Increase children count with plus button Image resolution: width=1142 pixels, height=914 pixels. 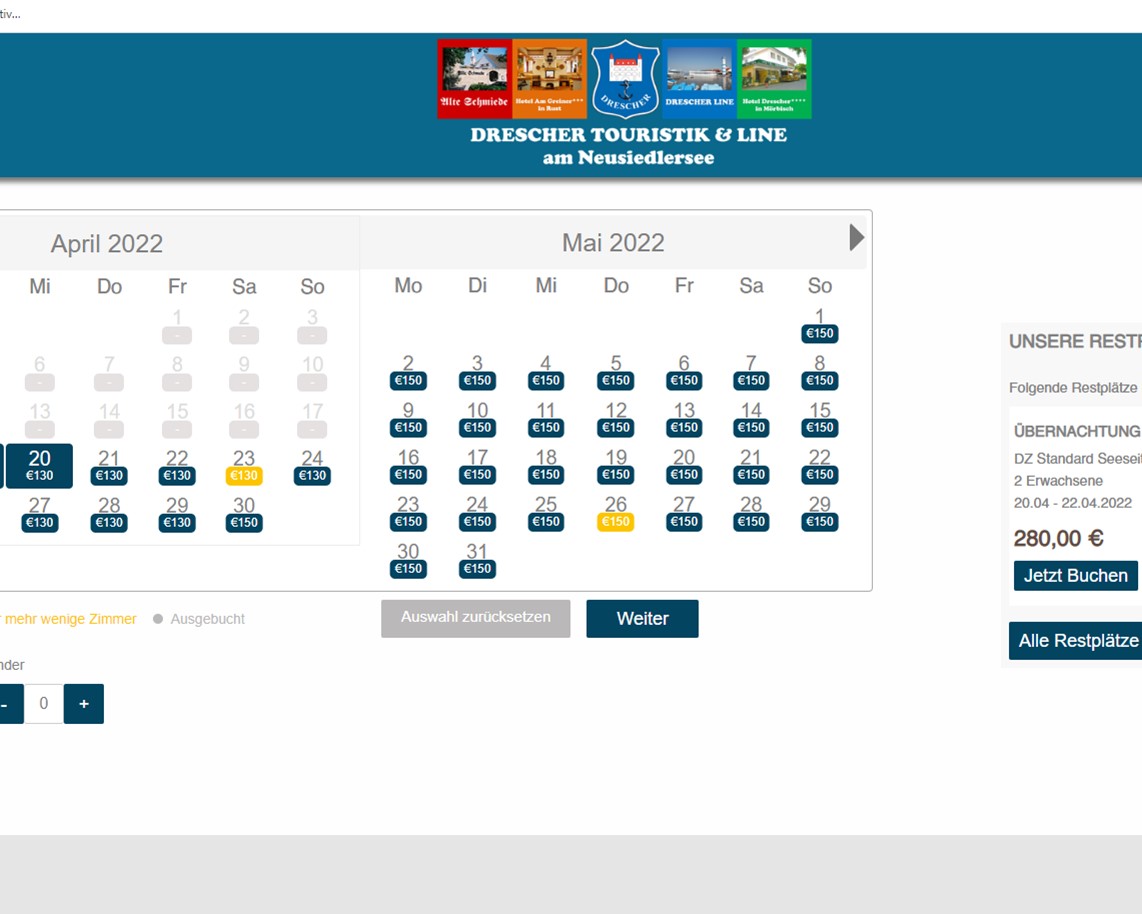[84, 704]
